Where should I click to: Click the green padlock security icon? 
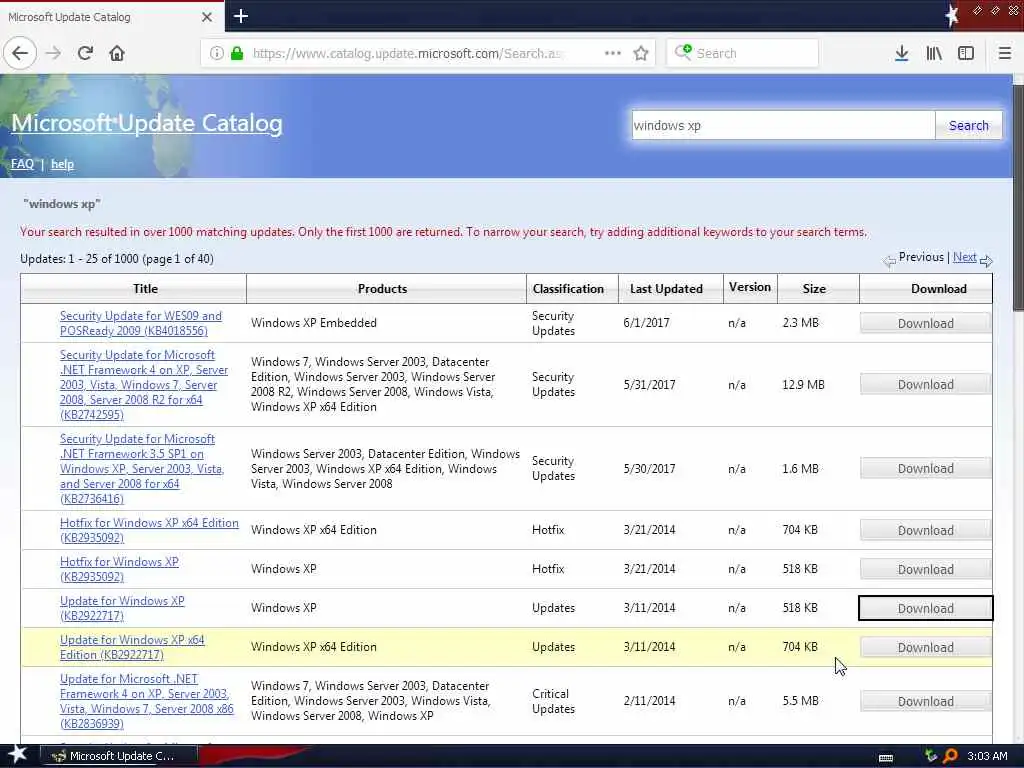237,53
